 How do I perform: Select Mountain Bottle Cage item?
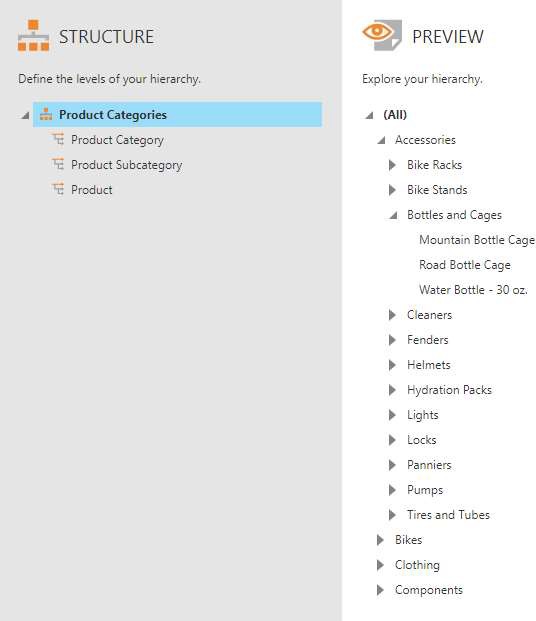(x=477, y=240)
